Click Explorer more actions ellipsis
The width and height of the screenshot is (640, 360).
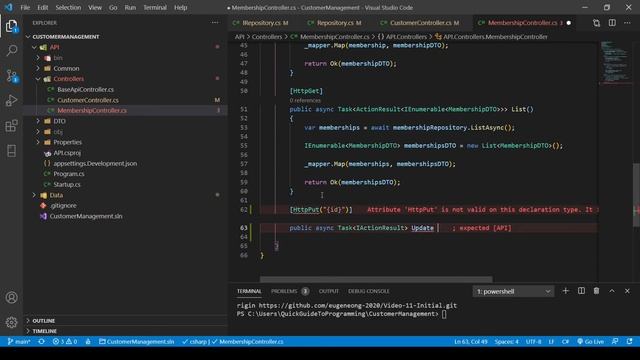click(215, 23)
